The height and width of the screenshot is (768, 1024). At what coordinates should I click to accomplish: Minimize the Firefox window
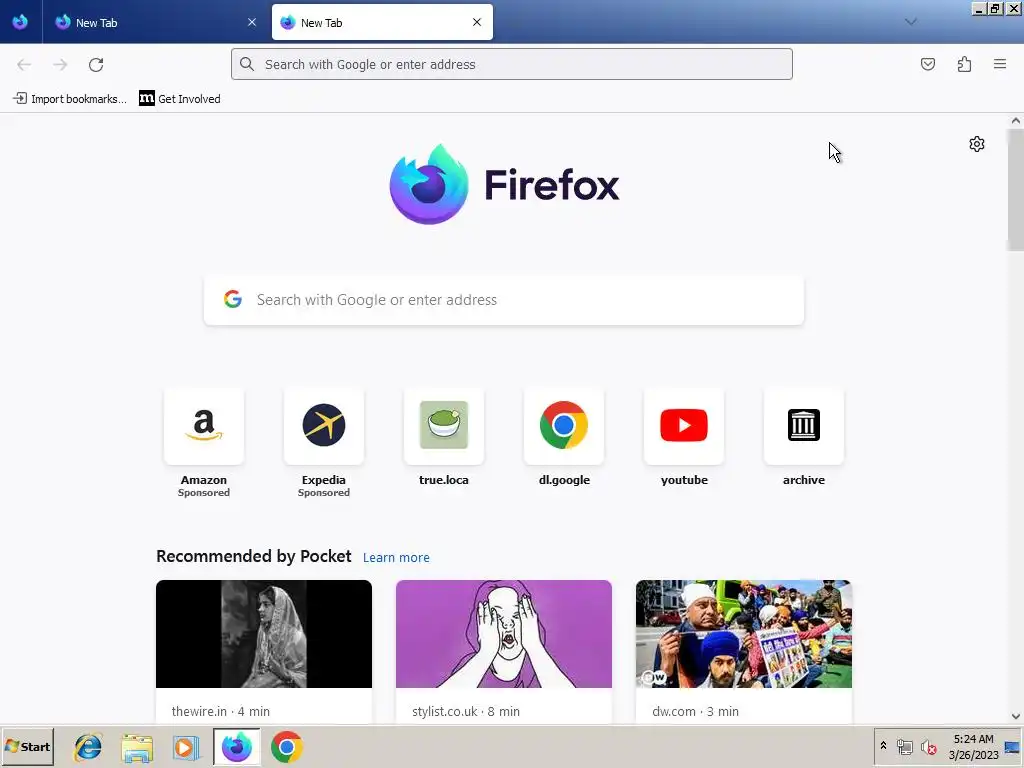pos(978,8)
